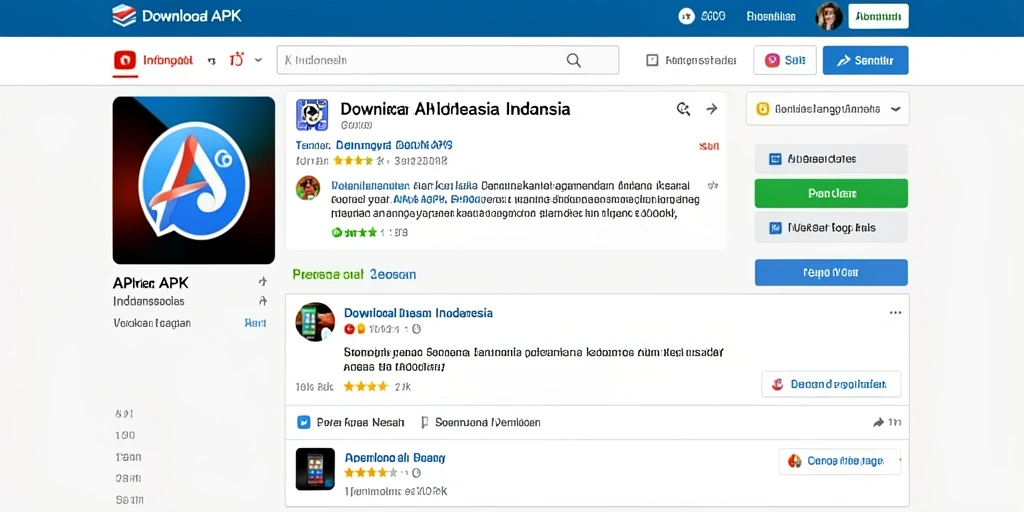Click the orange icon on the "Cenoe mbie tage" button
1024x512 pixels.
point(795,461)
